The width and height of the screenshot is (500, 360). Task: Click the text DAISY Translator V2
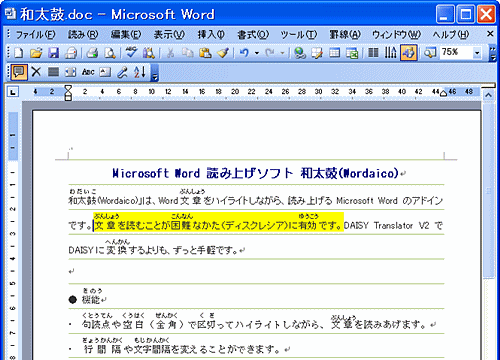point(387,226)
